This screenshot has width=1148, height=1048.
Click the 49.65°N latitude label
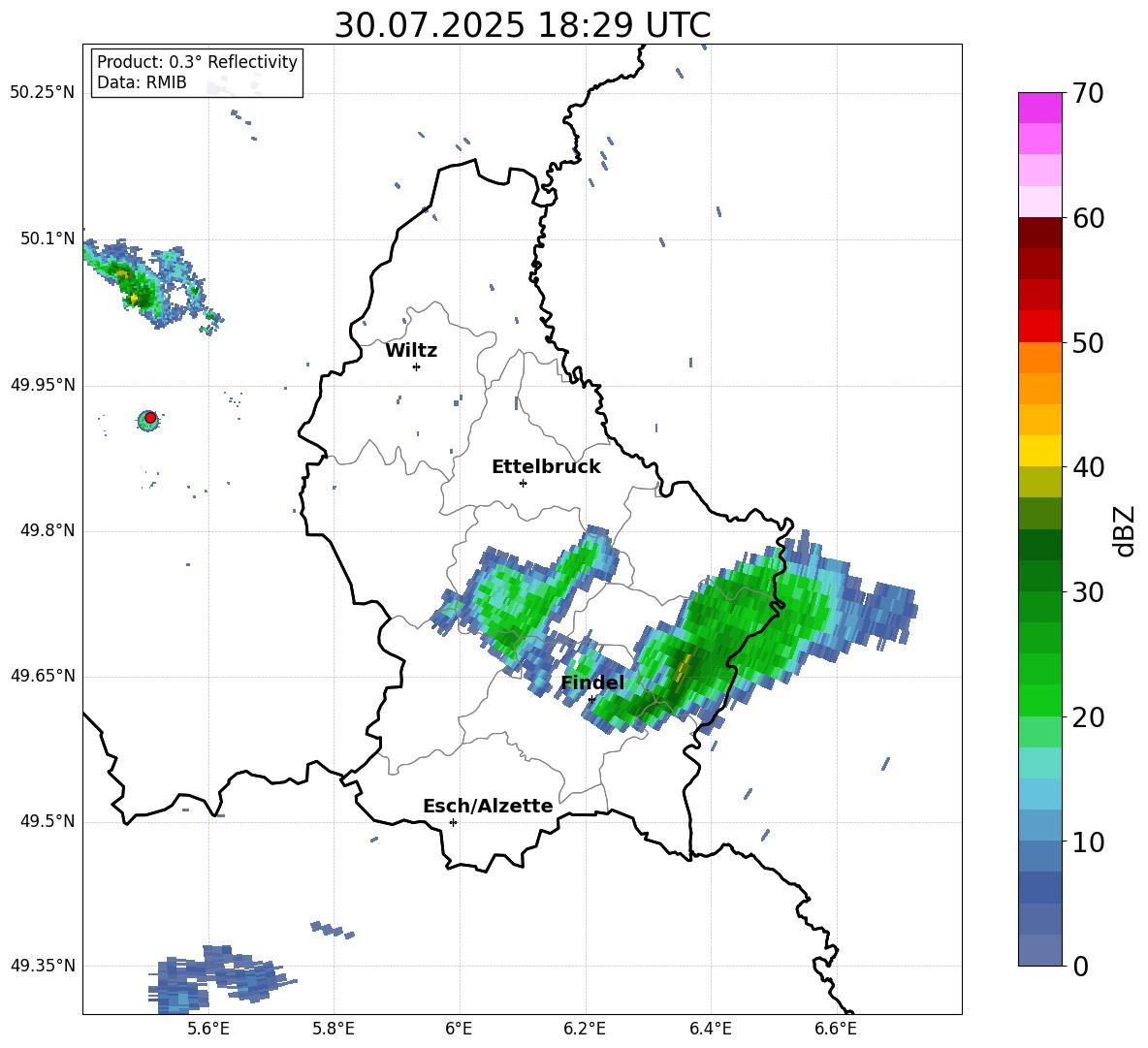(x=43, y=676)
